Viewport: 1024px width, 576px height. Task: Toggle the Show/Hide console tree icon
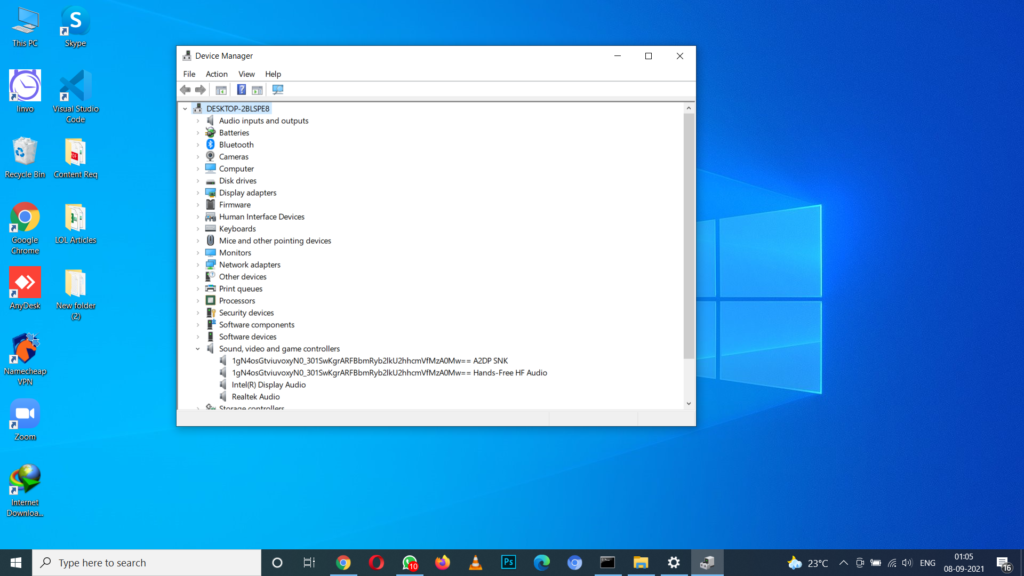(221, 89)
